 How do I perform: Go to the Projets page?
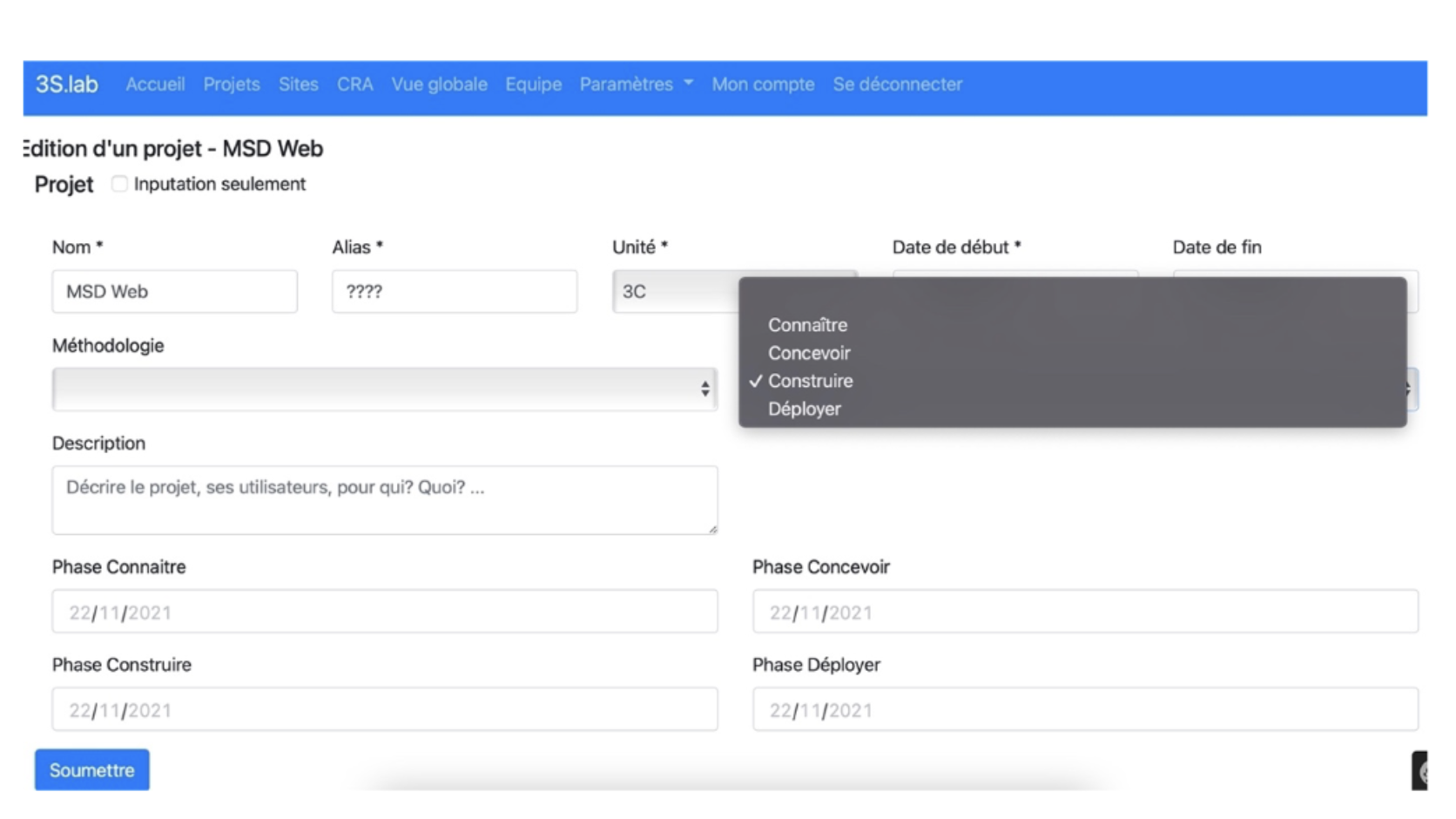click(x=232, y=85)
